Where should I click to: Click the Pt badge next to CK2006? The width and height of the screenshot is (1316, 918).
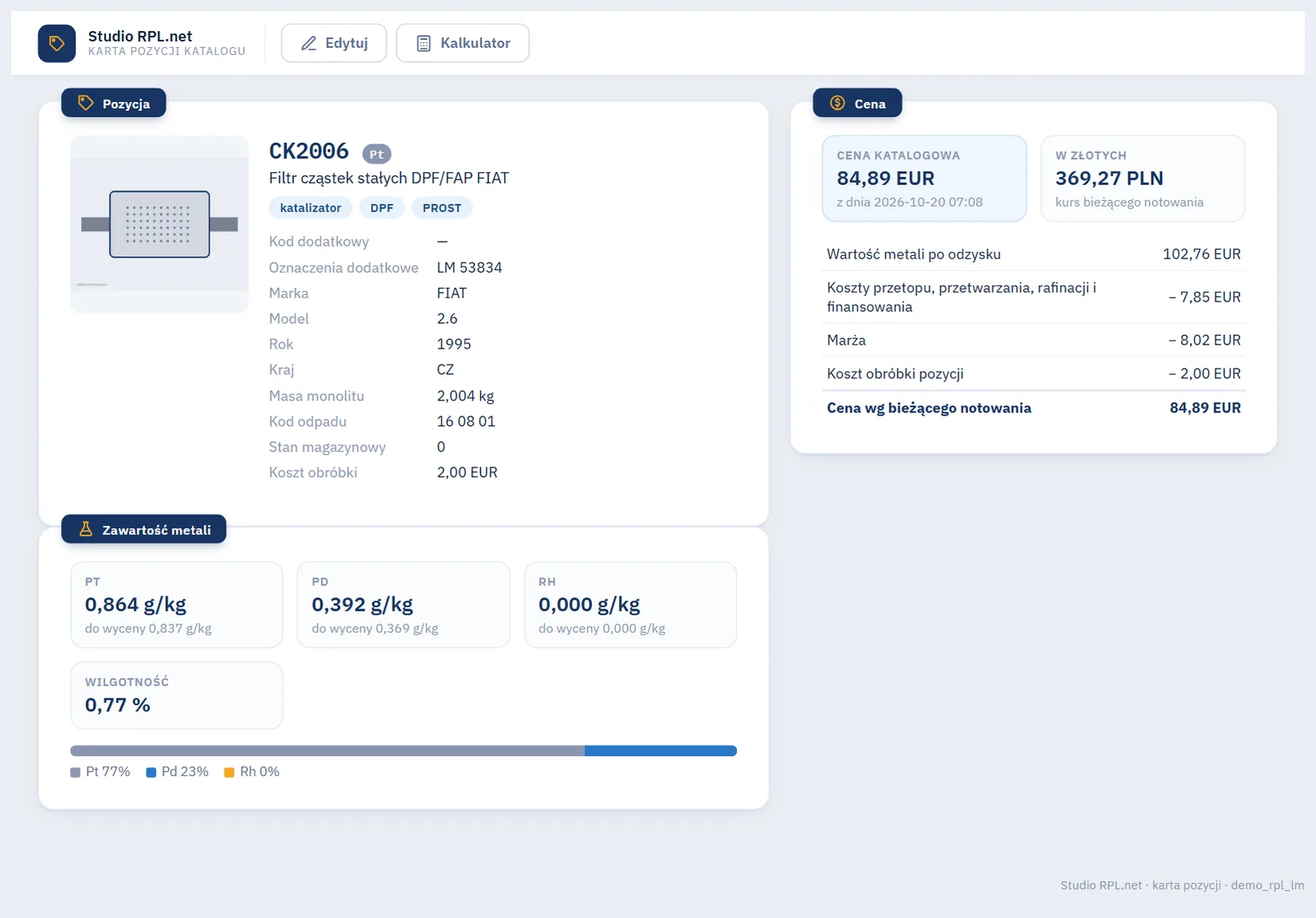pyautogui.click(x=376, y=154)
